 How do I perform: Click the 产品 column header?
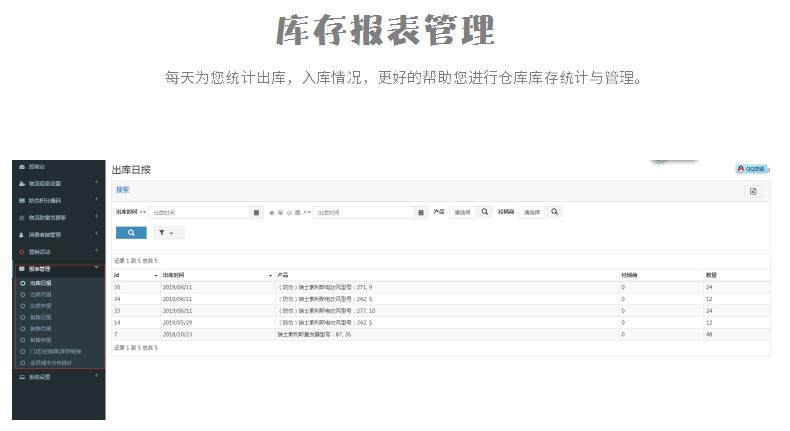point(283,275)
